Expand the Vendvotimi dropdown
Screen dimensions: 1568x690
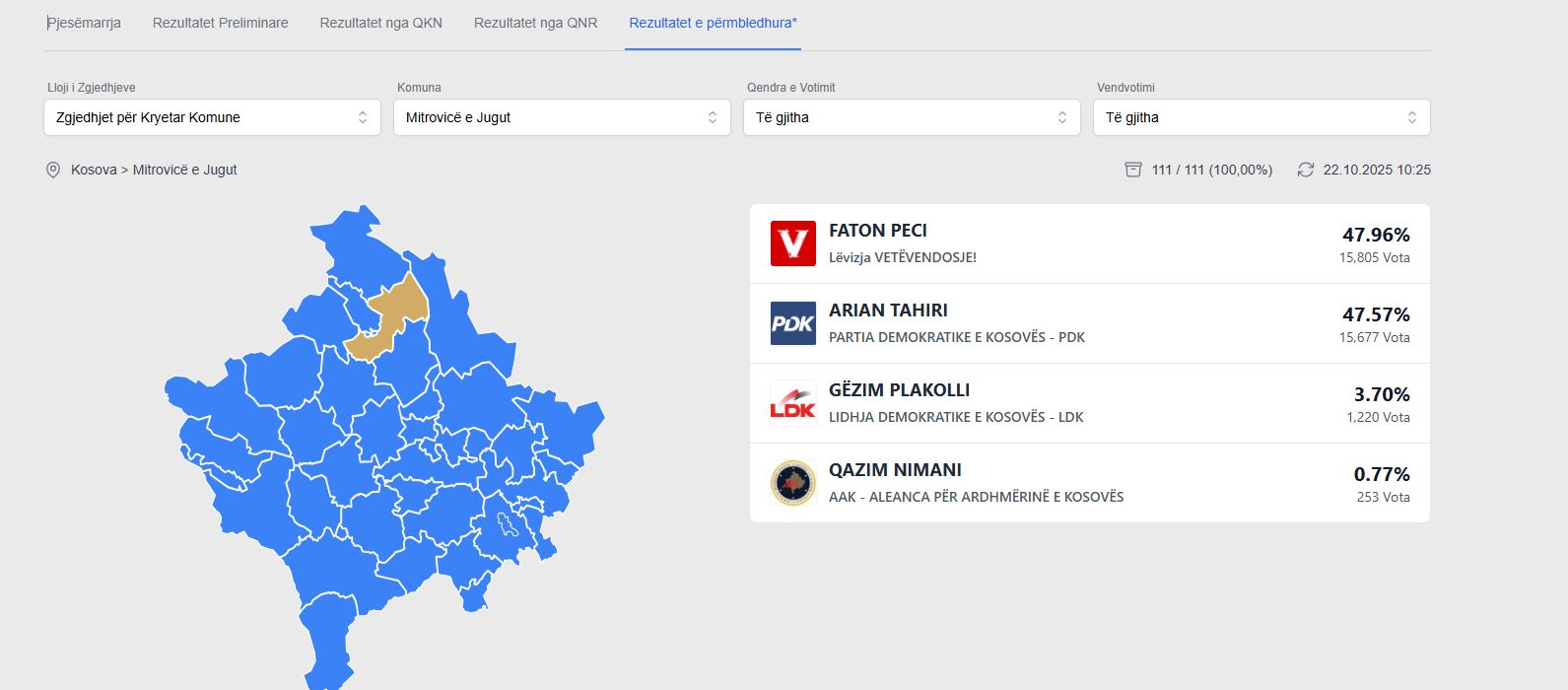point(1261,117)
